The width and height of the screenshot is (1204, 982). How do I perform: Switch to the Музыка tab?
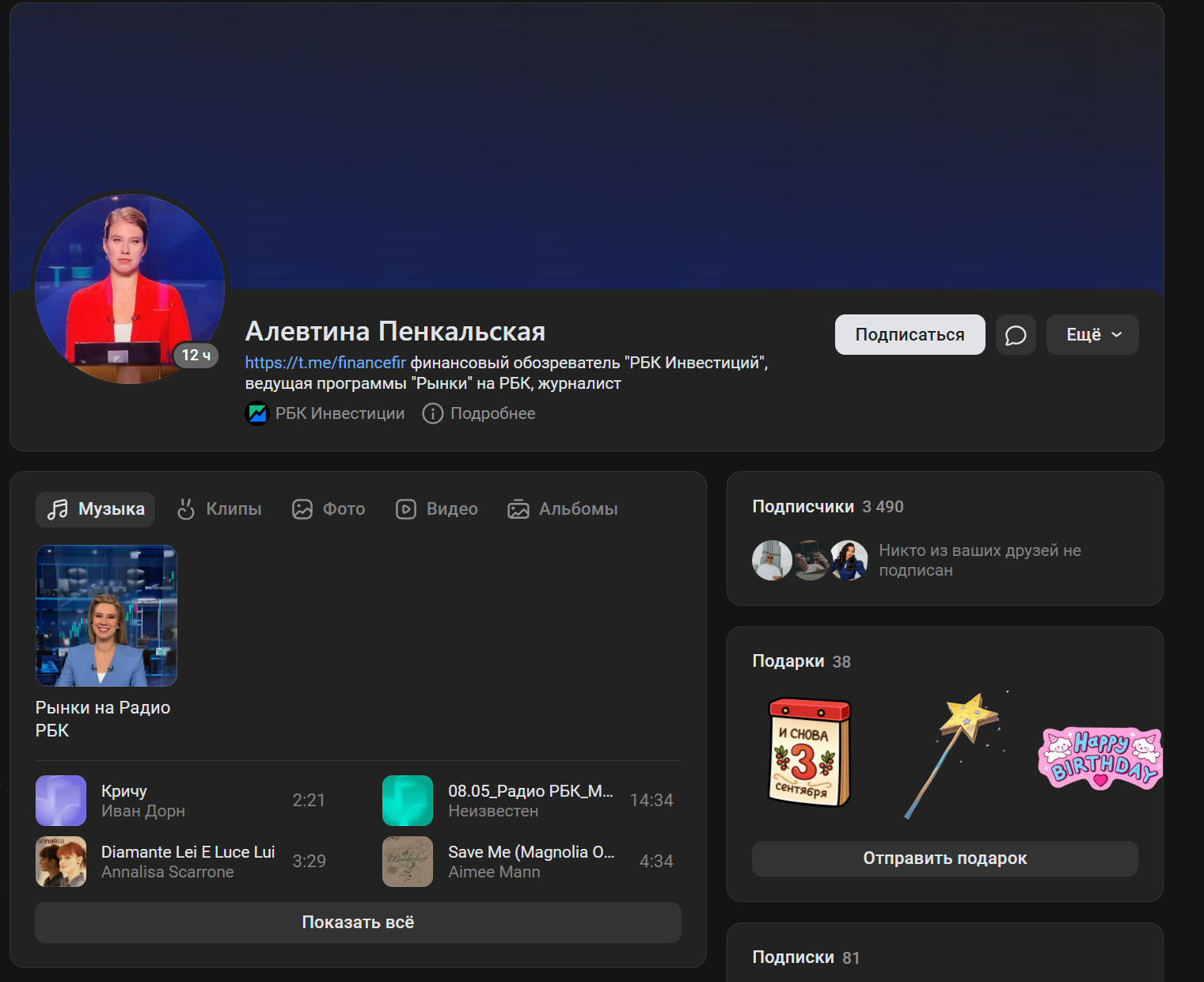(x=95, y=509)
